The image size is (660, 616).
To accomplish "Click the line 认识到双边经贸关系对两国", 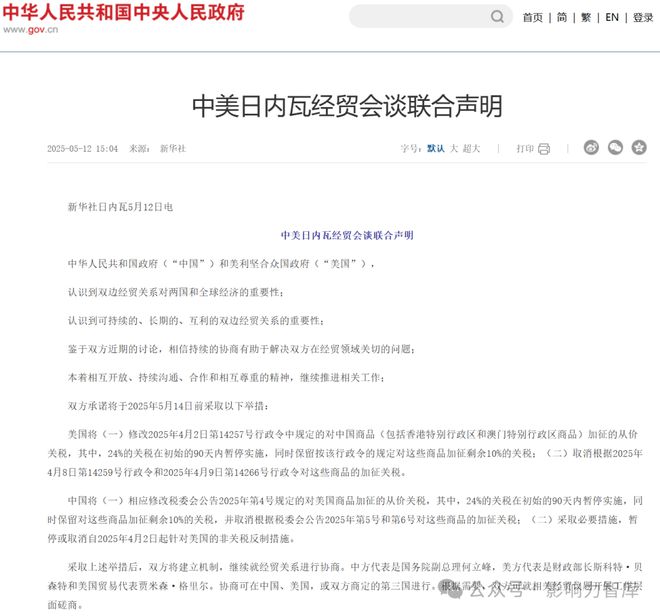I will point(176,292).
